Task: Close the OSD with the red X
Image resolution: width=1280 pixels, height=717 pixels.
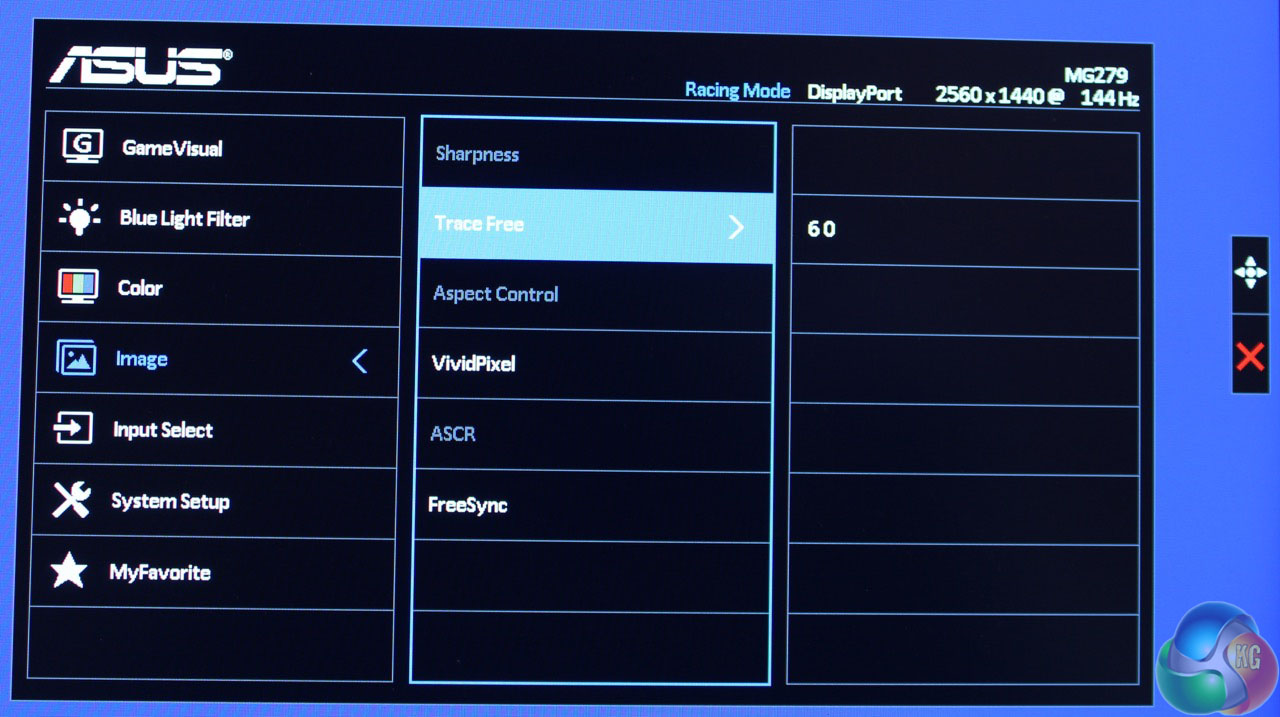Action: tap(1250, 356)
